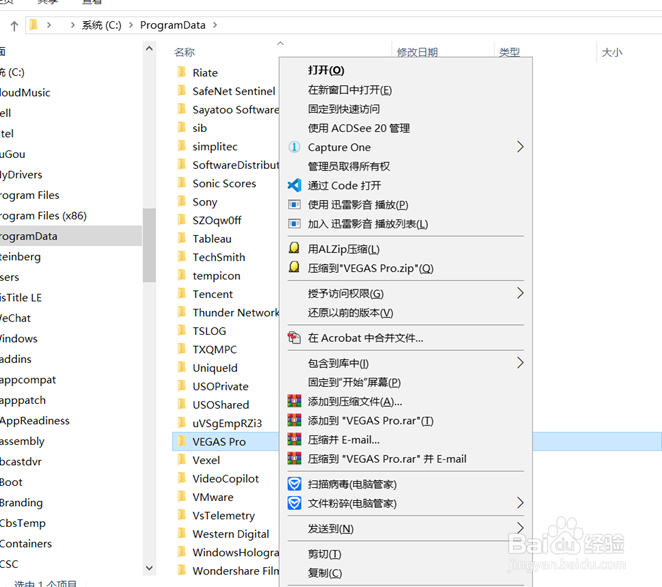Image resolution: width=662 pixels, height=587 pixels.
Task: Select AppReadiness in the navigation pane
Action: tap(35, 421)
